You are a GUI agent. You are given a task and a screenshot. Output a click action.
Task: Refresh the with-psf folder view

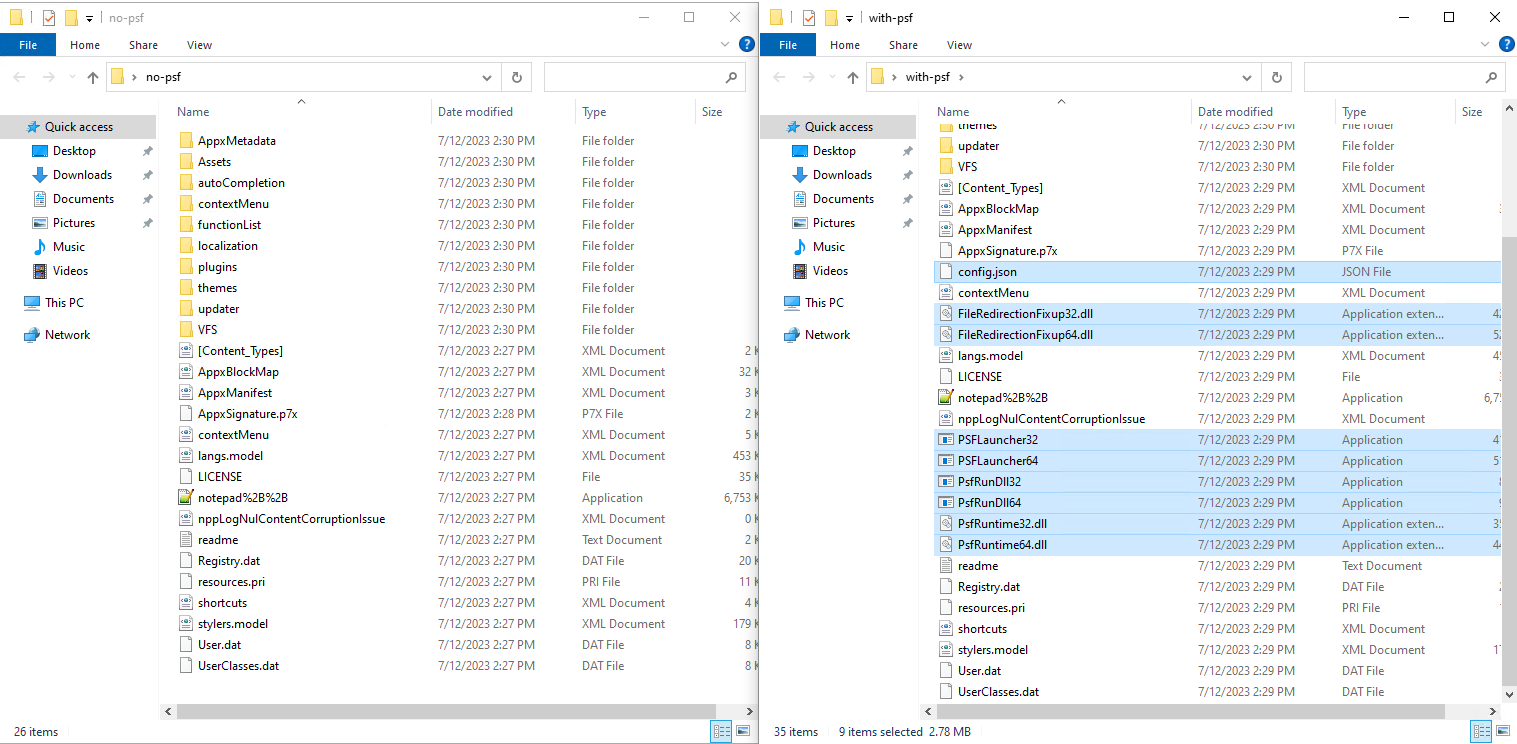pyautogui.click(x=1277, y=77)
